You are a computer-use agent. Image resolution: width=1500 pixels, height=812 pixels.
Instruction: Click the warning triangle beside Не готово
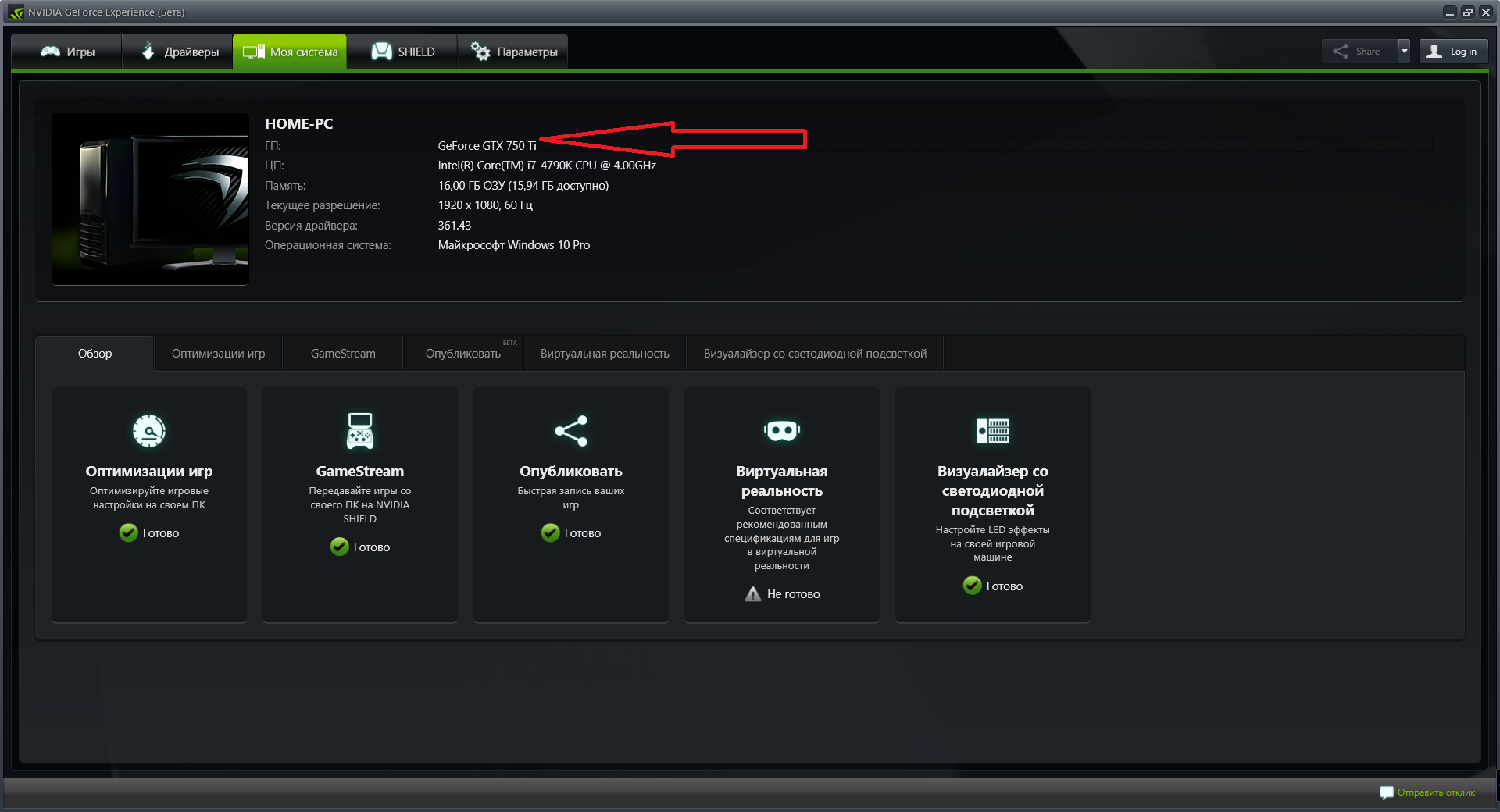click(x=753, y=594)
